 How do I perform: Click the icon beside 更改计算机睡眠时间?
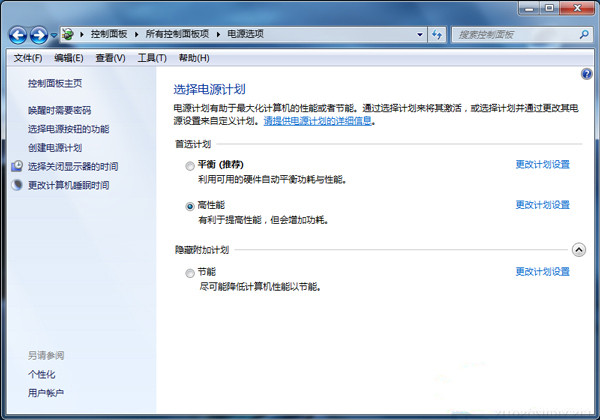coord(17,185)
